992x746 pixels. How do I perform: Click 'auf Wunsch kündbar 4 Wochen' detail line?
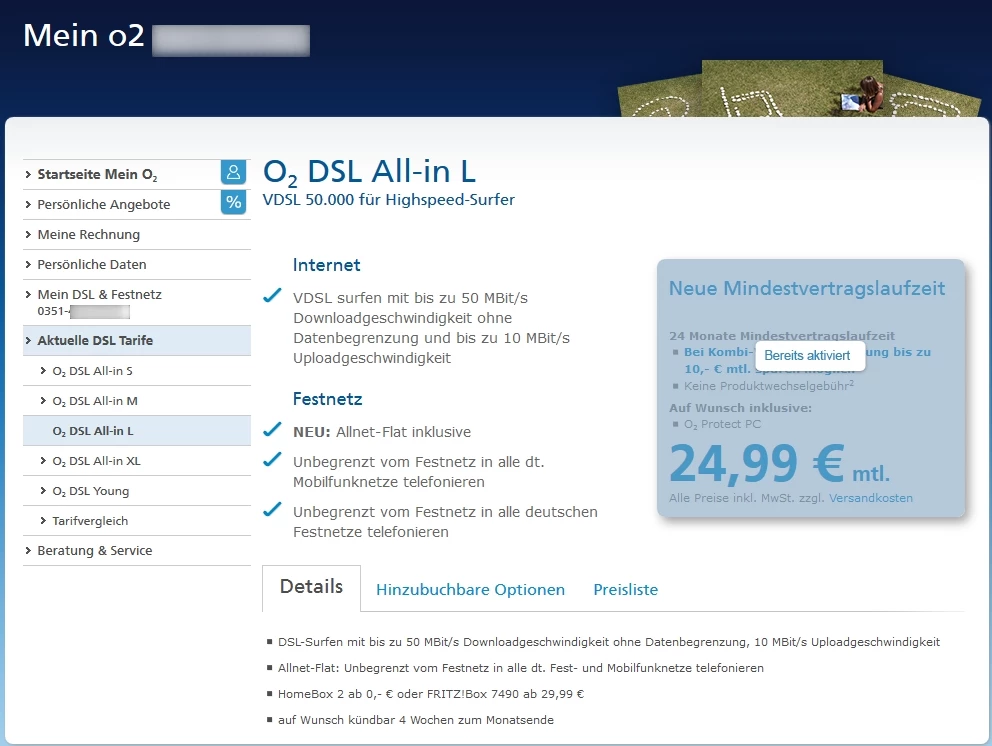click(416, 720)
